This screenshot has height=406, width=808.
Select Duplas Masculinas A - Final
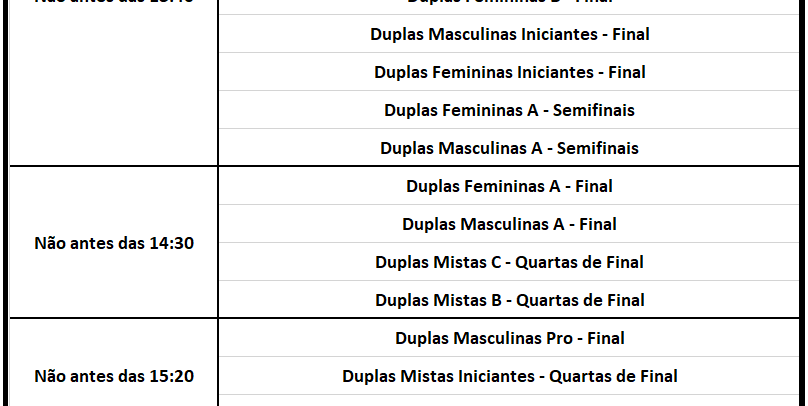pos(509,224)
